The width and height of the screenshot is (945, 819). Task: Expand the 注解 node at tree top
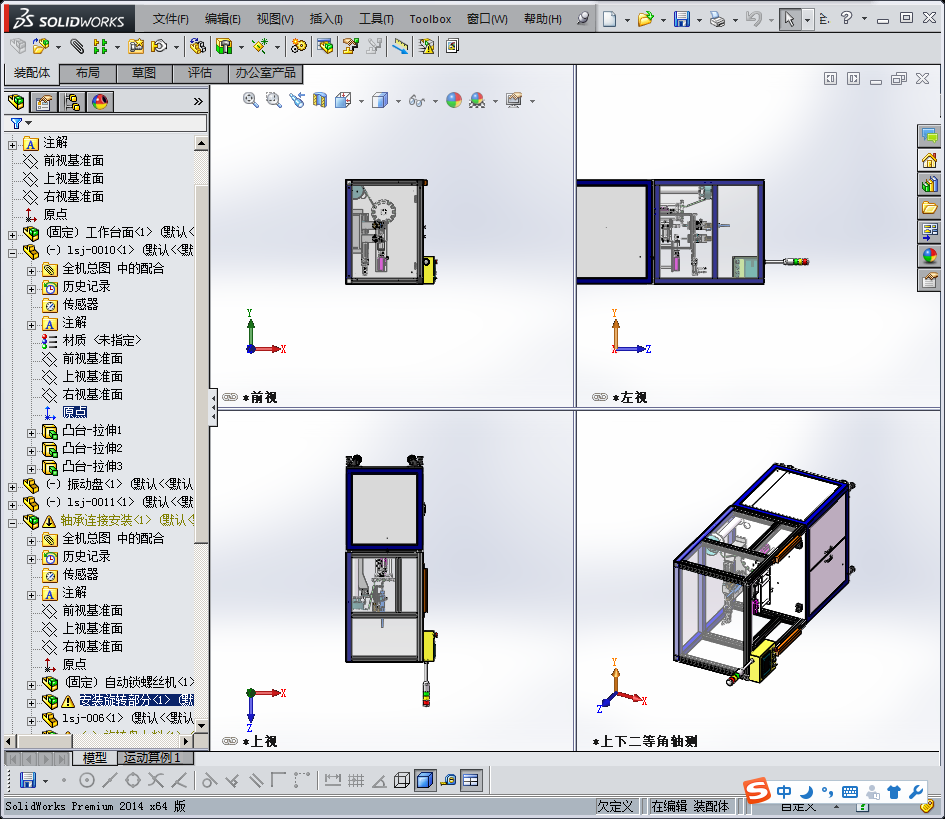[13, 145]
